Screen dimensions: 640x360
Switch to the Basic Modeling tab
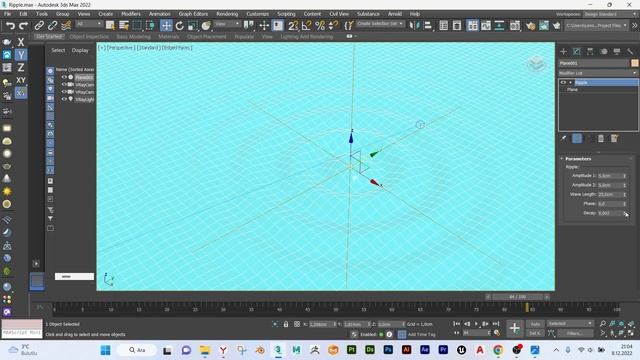(133, 37)
